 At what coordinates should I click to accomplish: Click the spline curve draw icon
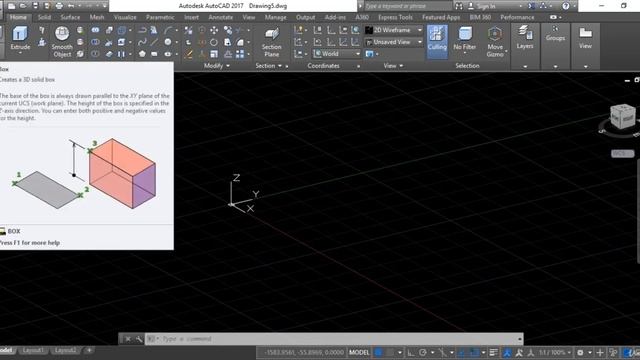[142, 42]
